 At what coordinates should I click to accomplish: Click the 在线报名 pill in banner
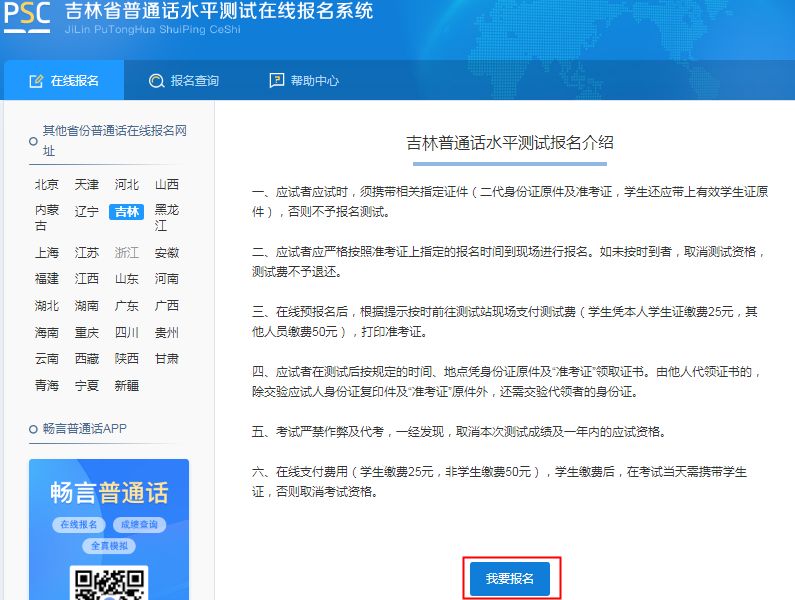click(79, 524)
